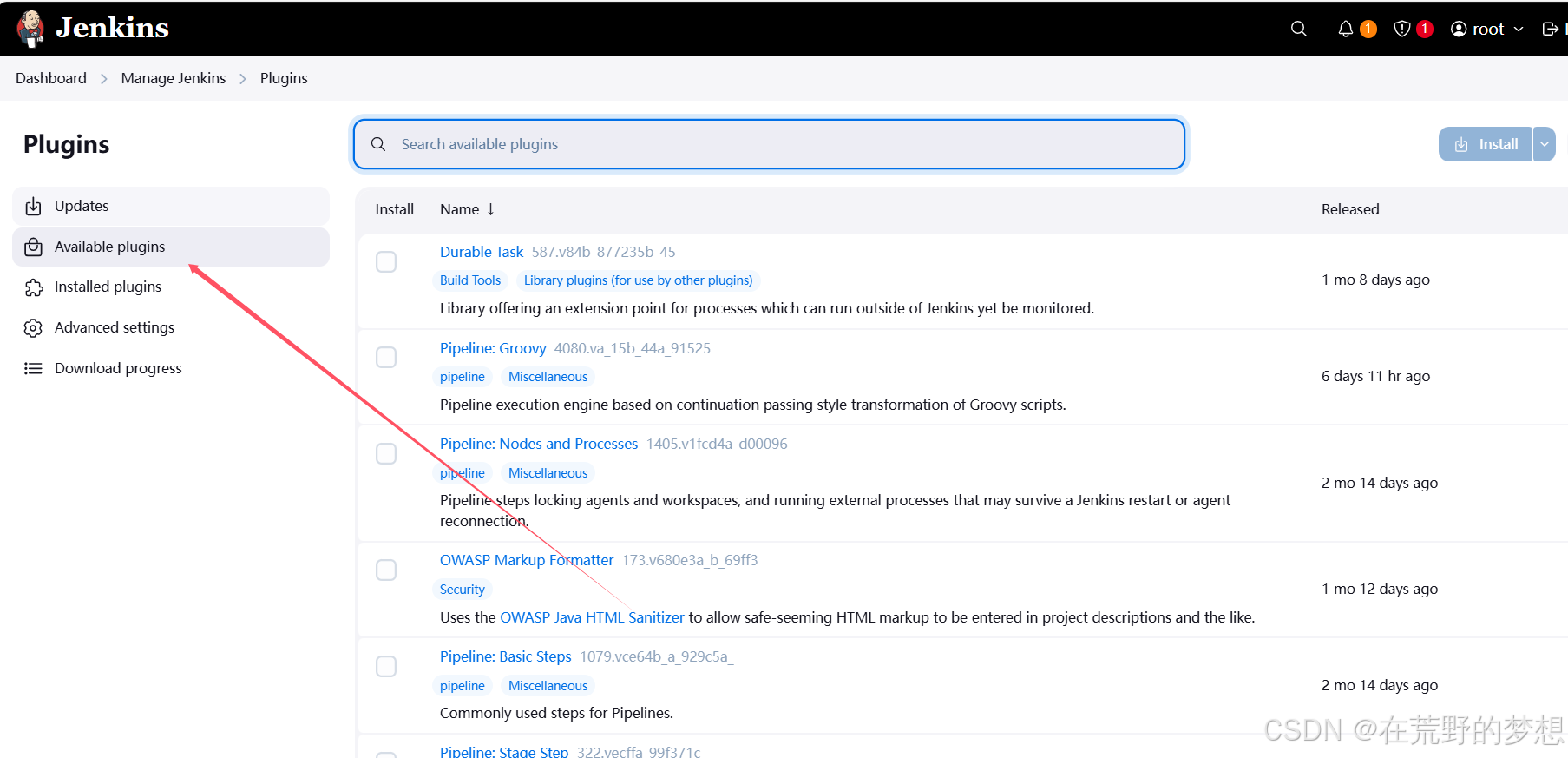This screenshot has height=758, width=1568.
Task: Open the OWASP Markup Formatter link
Action: tap(527, 560)
